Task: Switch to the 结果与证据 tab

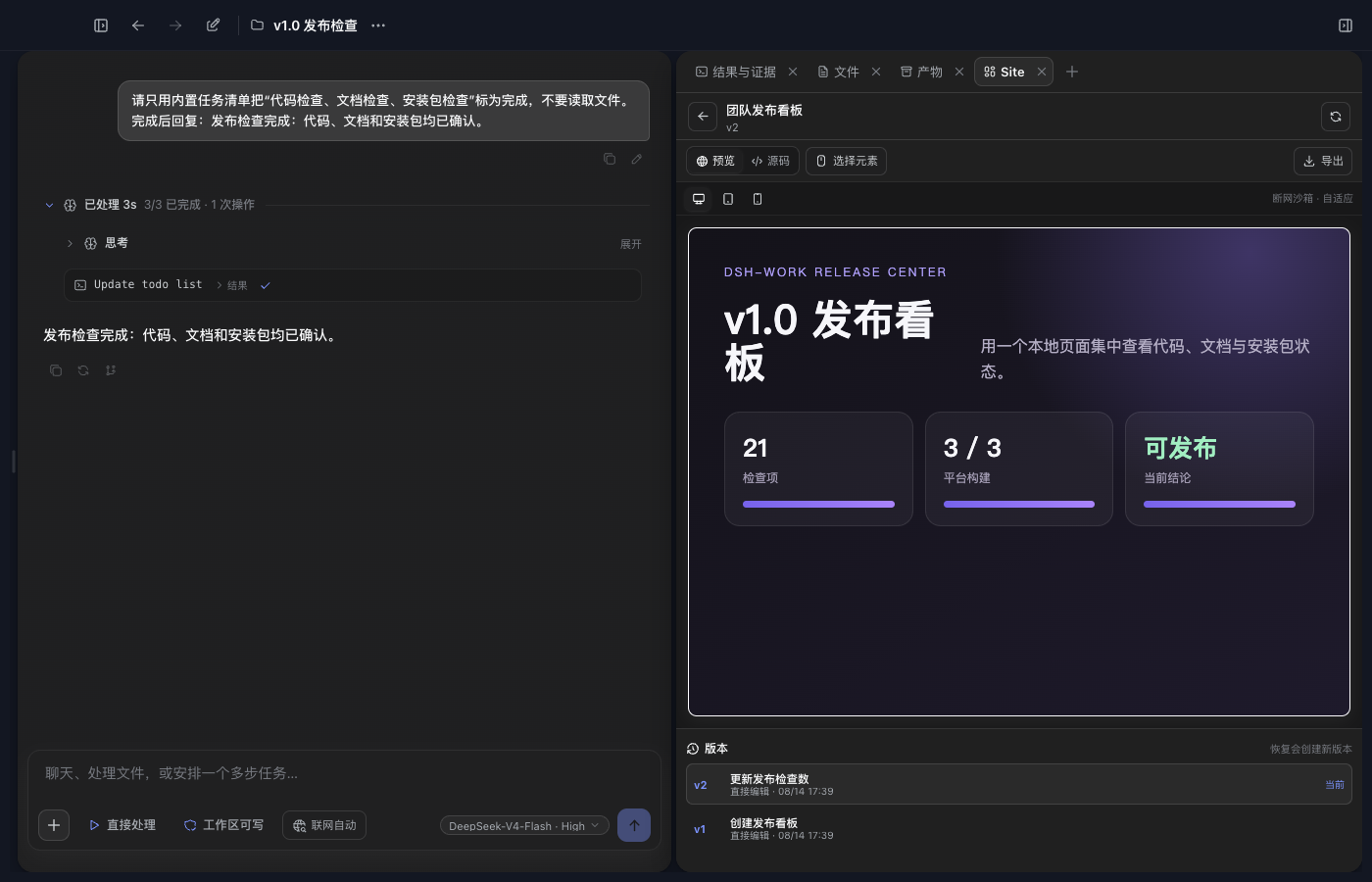Action: (736, 72)
